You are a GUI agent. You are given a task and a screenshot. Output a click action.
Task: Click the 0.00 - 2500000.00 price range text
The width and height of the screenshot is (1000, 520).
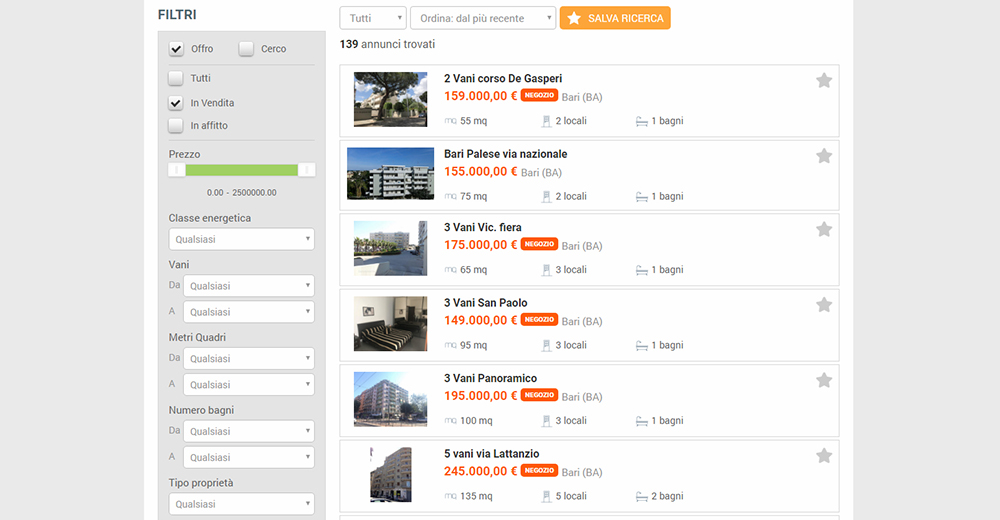(242, 192)
